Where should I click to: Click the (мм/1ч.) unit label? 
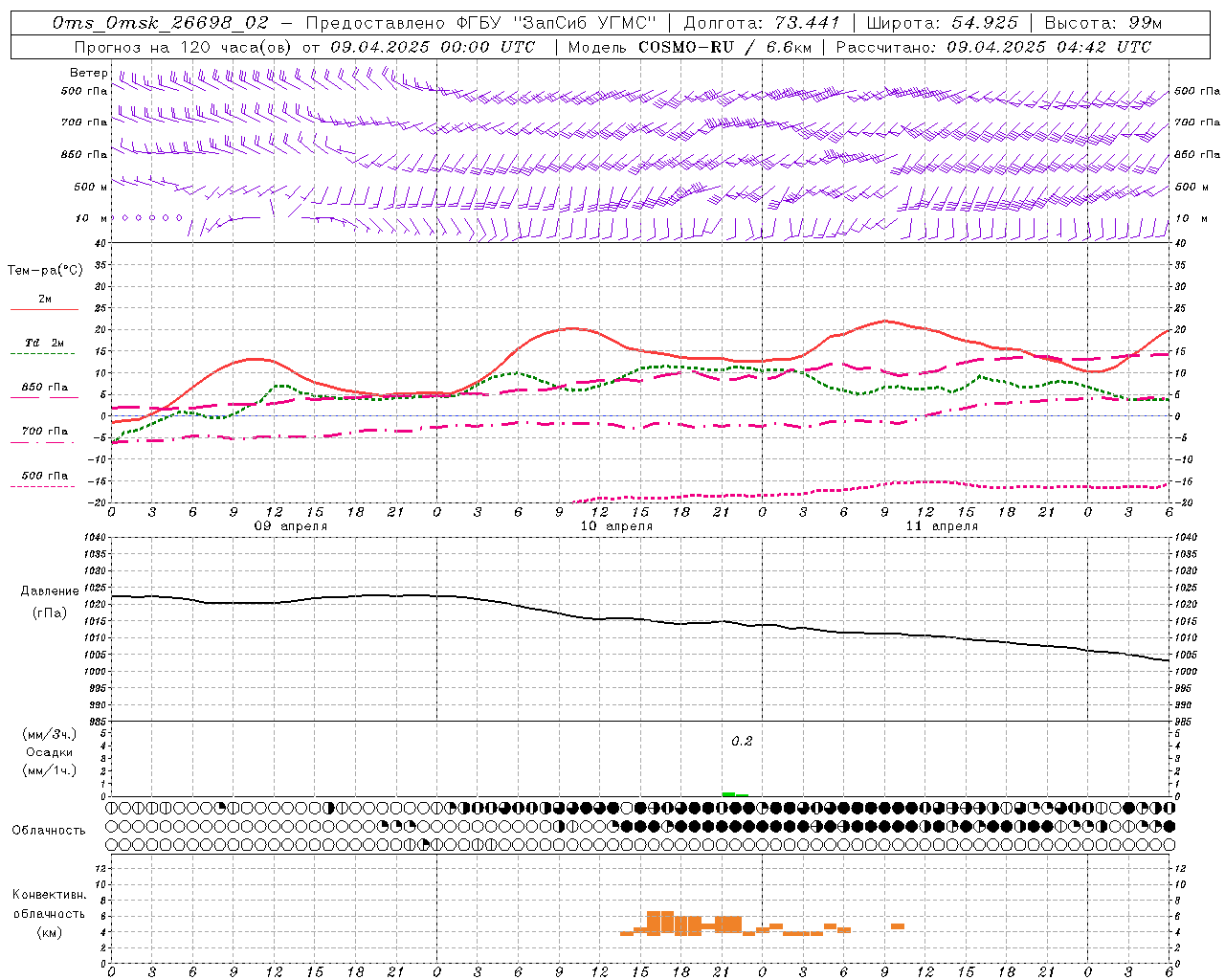coord(50,770)
